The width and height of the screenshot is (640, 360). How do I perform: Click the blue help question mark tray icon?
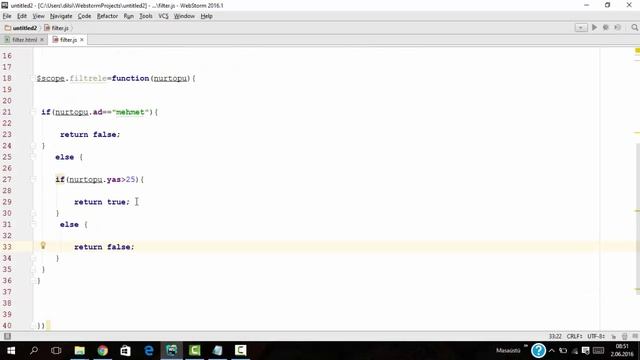(538, 351)
